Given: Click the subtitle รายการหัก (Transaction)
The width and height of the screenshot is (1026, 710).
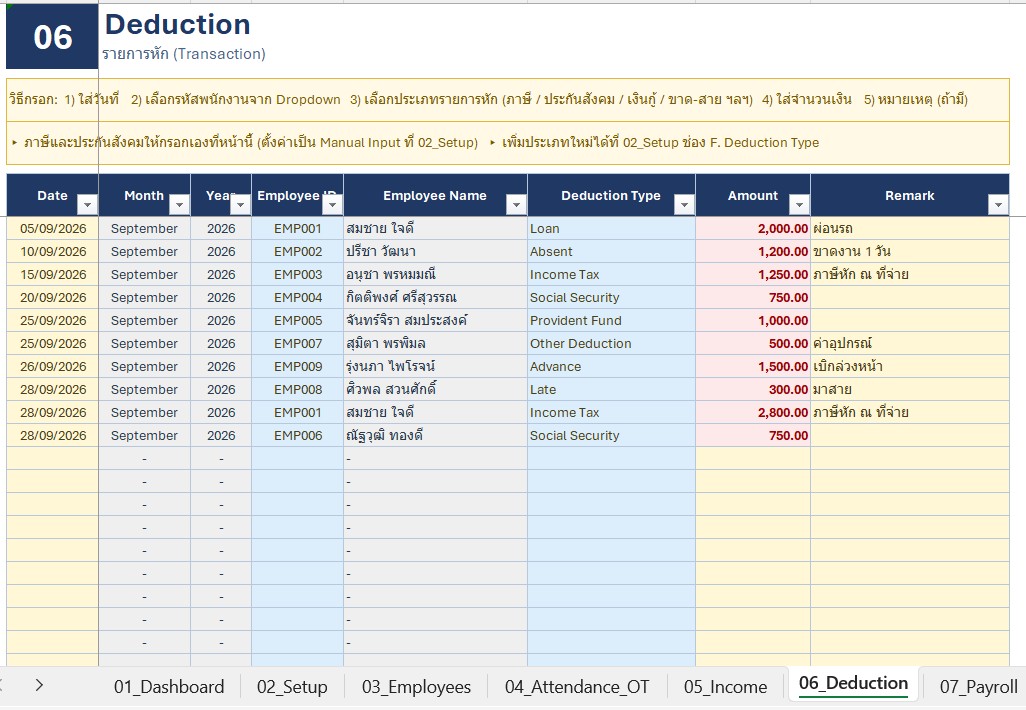Looking at the screenshot, I should pos(184,54).
